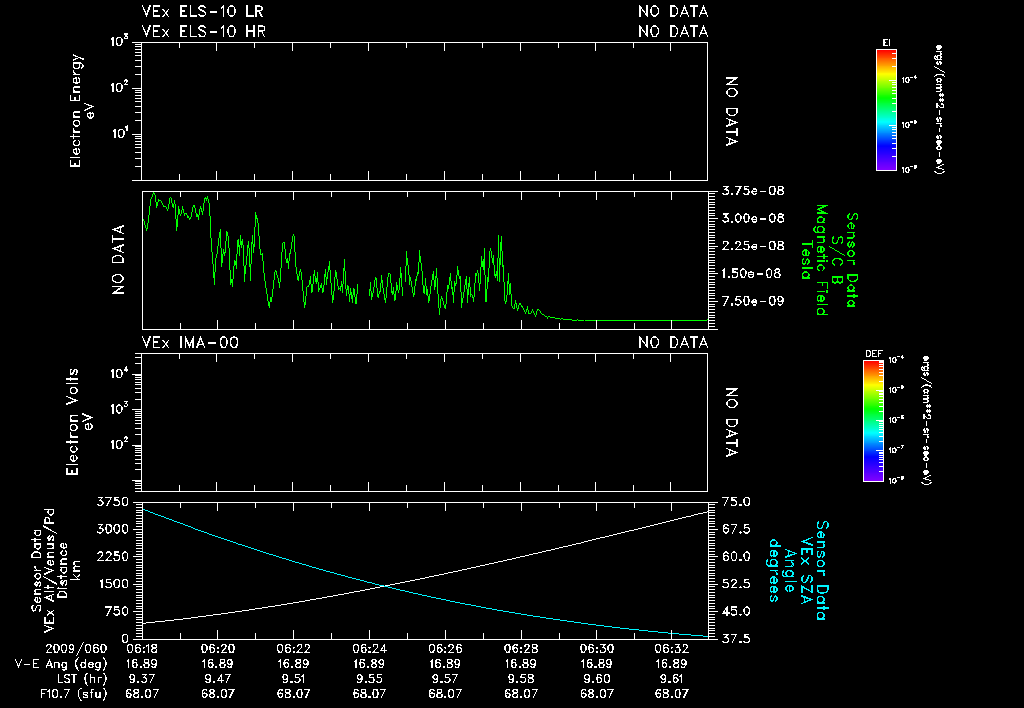This screenshot has height=708, width=1024.
Task: Click the 'Electron Volts eV' axis label
Action: pos(79,421)
